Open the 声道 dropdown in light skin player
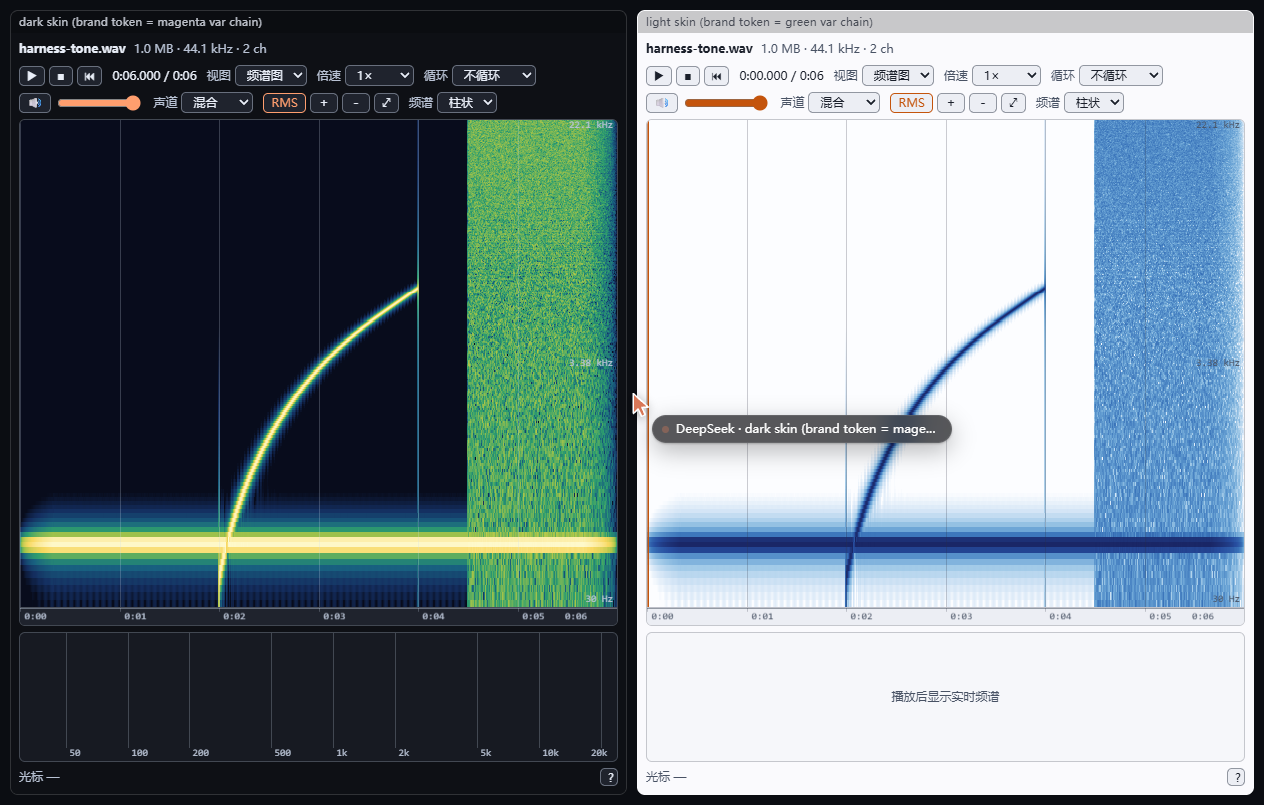Image resolution: width=1264 pixels, height=805 pixels. tap(844, 102)
